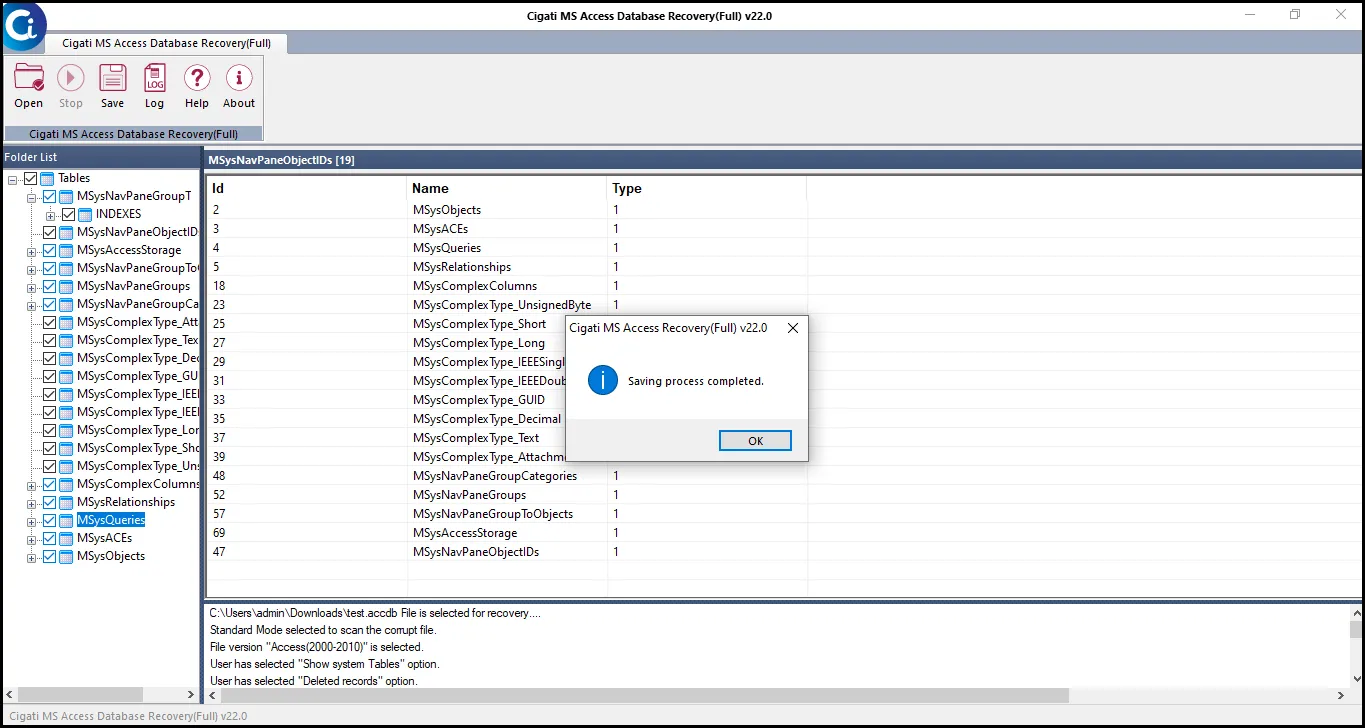Click the table icon beside MSysNavPaneGroups

(66, 286)
